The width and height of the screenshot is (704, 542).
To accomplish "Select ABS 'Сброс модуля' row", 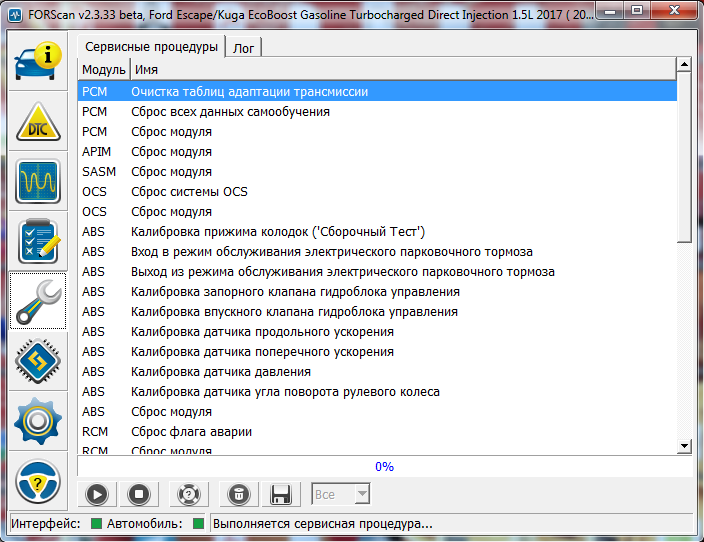I will coord(377,411).
